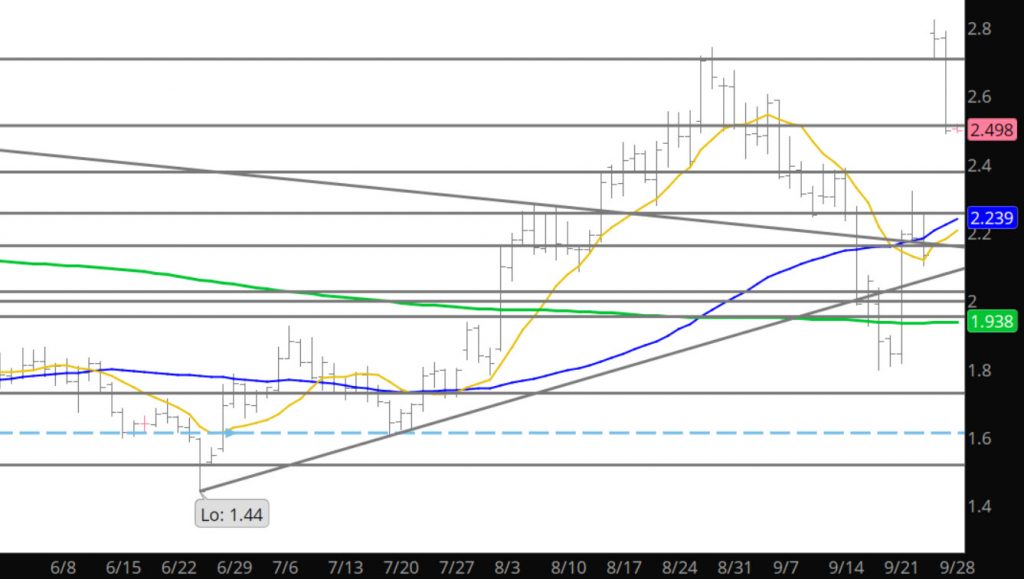Click the 9/14 date label

pyautogui.click(x=846, y=567)
